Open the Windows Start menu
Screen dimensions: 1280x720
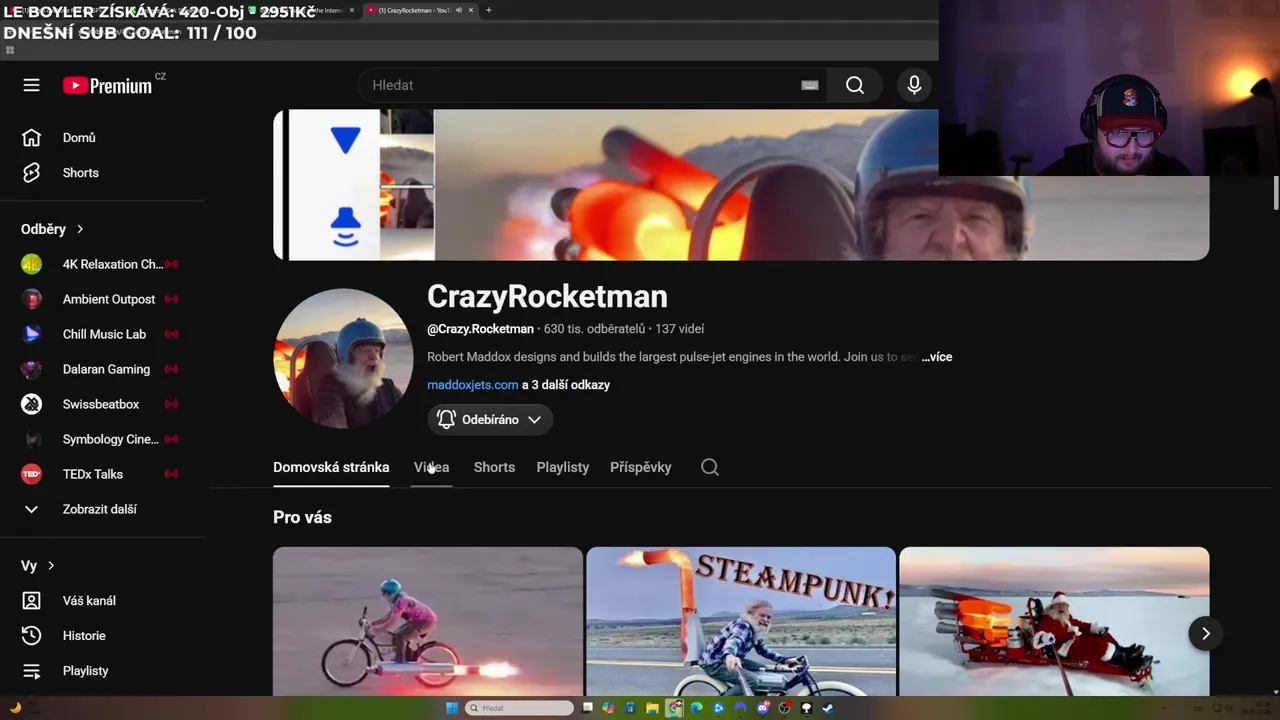point(452,708)
